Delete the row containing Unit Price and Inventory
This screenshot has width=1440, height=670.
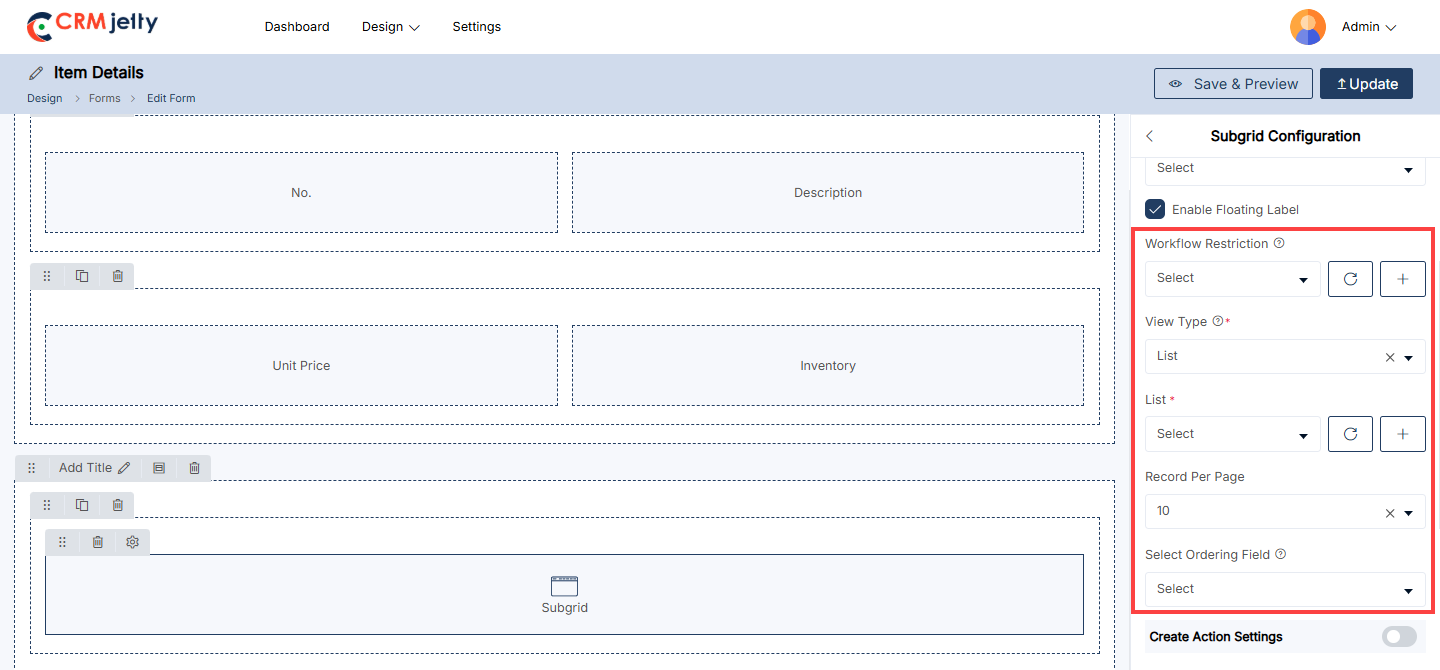[x=117, y=276]
